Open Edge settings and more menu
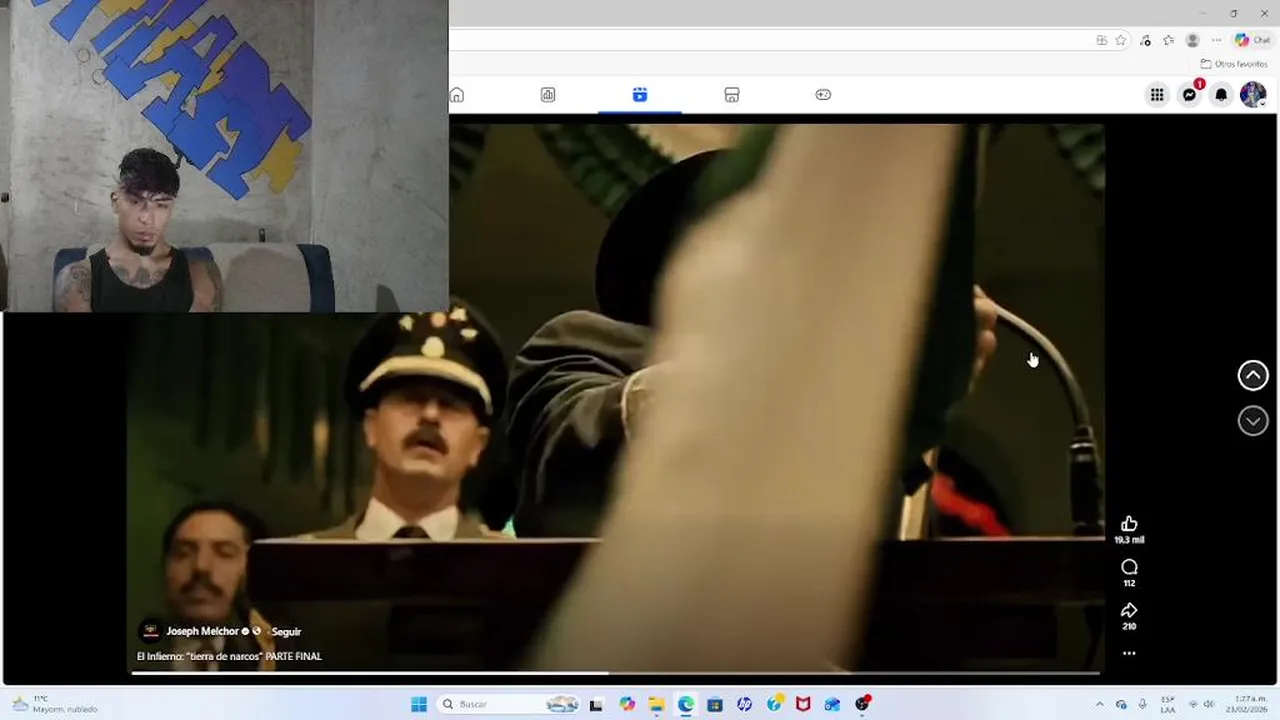The width and height of the screenshot is (1280, 720). pos(1216,40)
